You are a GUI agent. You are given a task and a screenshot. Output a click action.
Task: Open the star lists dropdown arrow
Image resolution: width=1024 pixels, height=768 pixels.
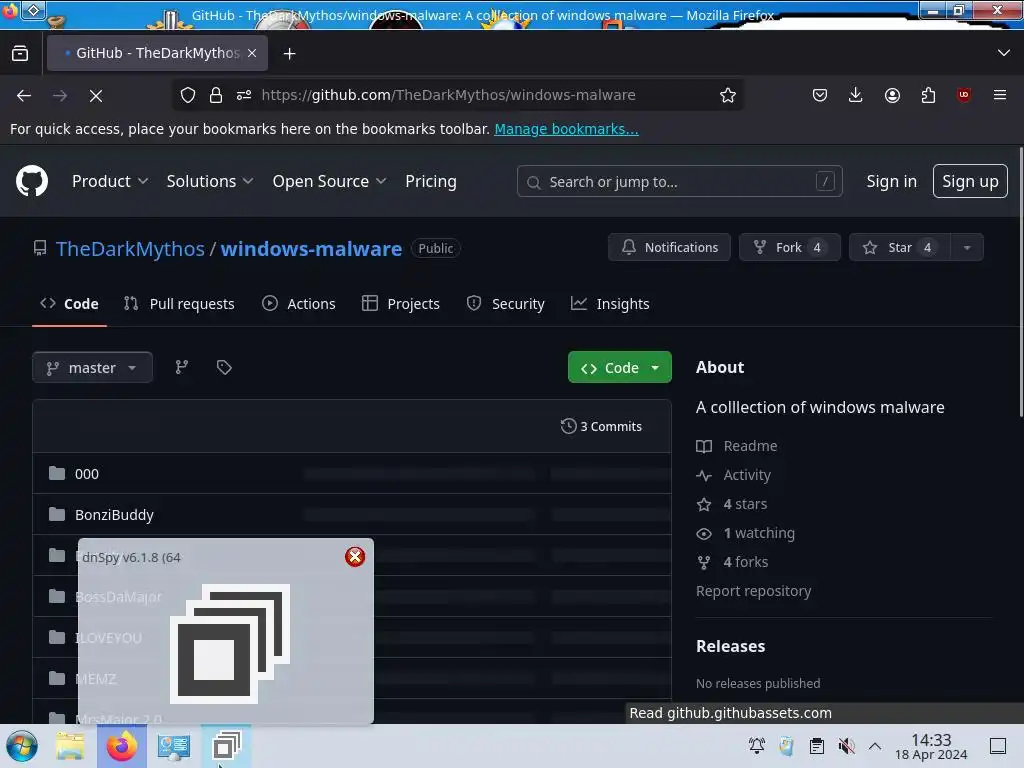pos(967,247)
